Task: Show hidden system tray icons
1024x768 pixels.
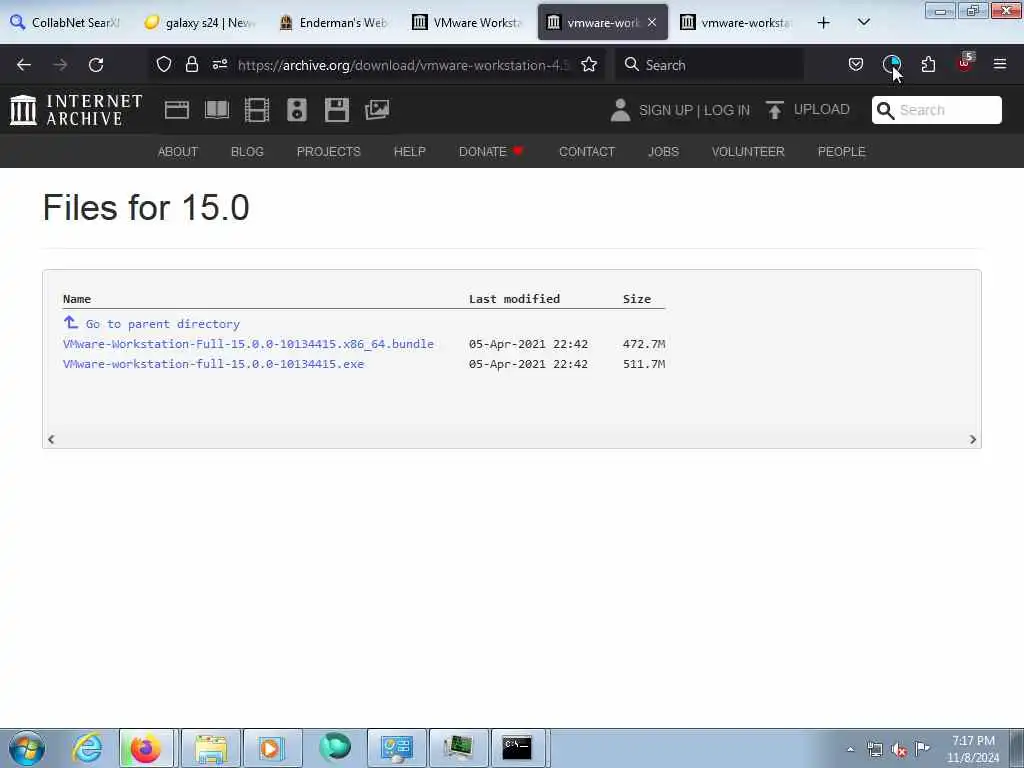Action: coord(850,750)
